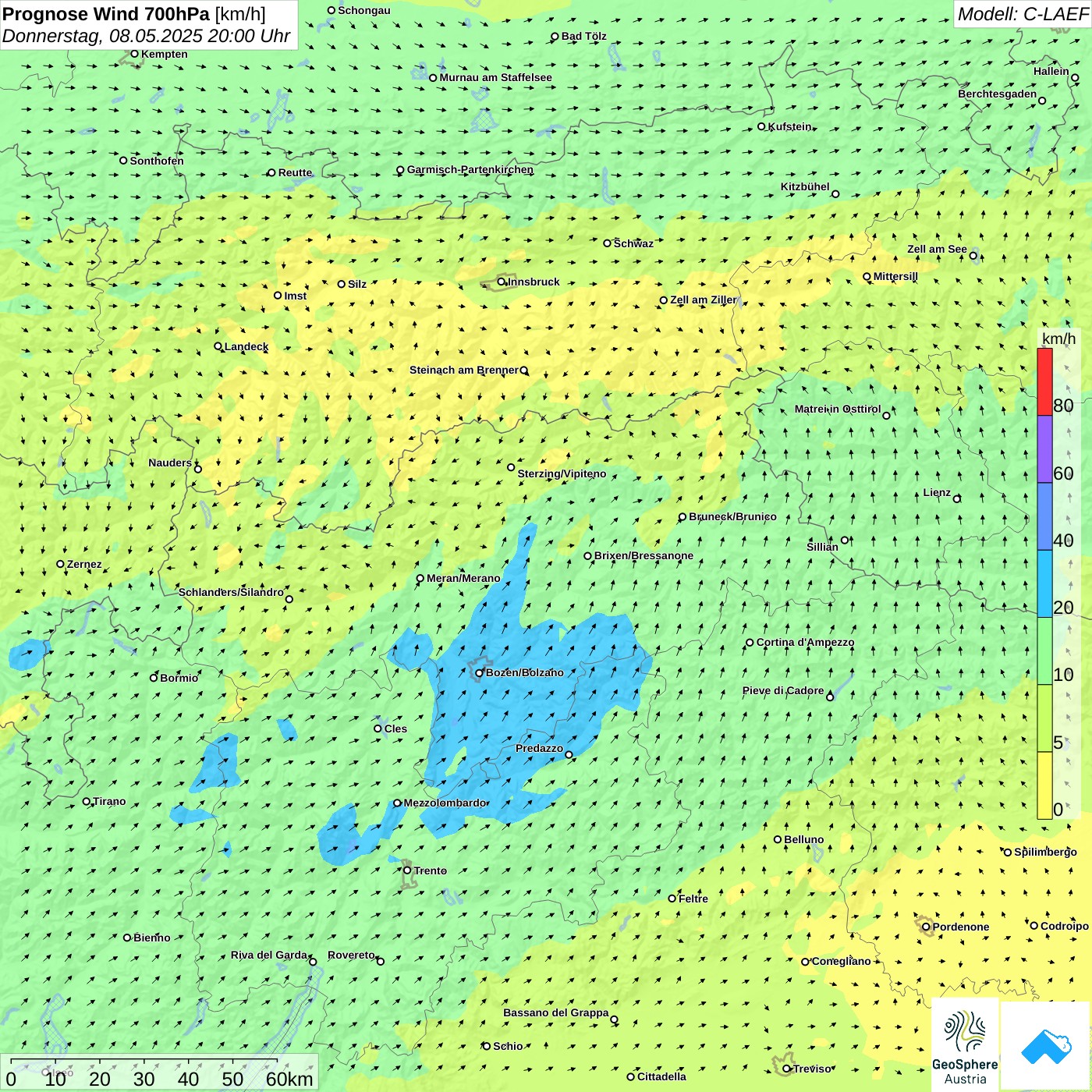
Task: Click the Nauders label
Action: click(170, 463)
